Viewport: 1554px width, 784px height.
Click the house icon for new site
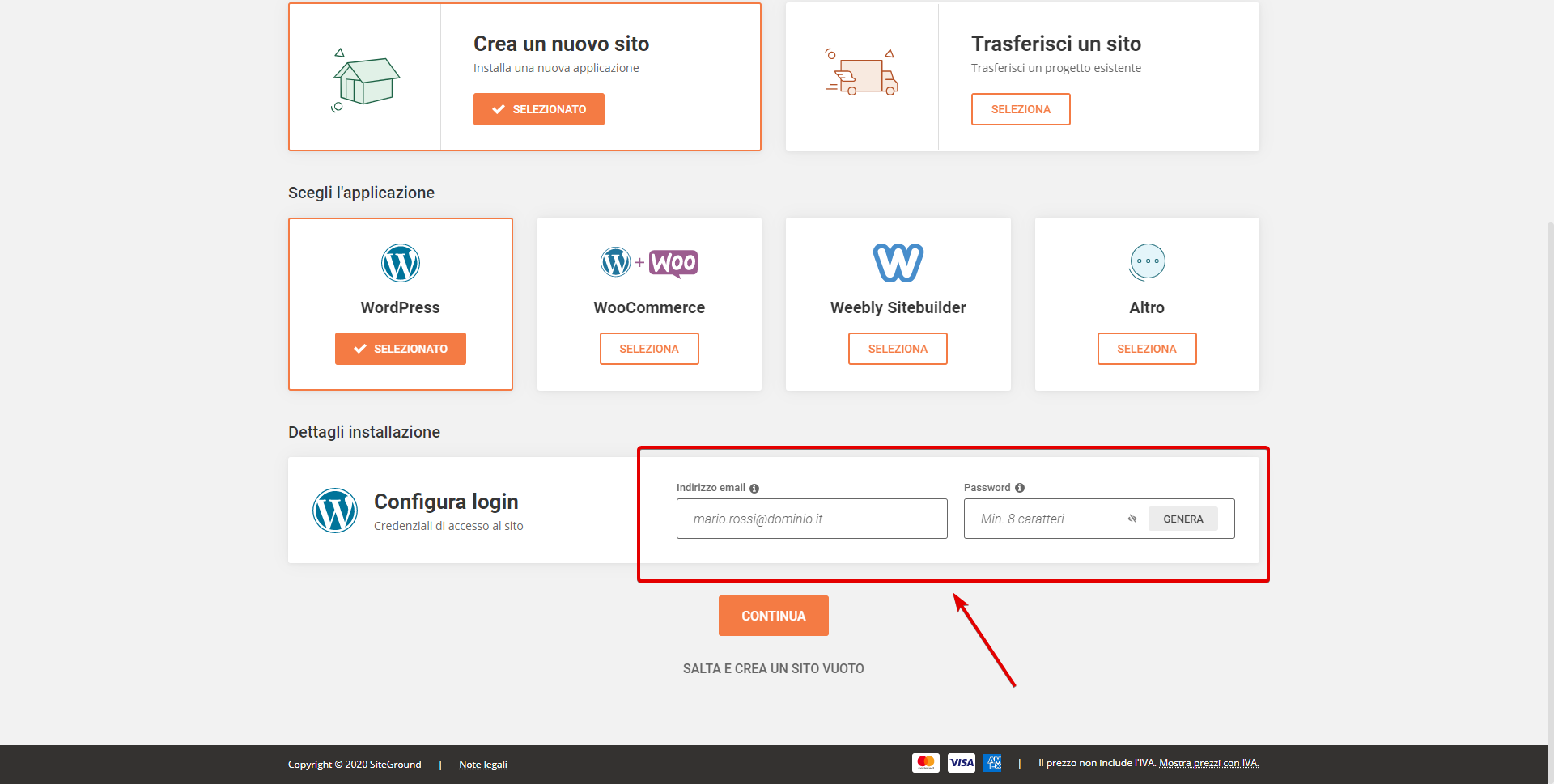[366, 79]
